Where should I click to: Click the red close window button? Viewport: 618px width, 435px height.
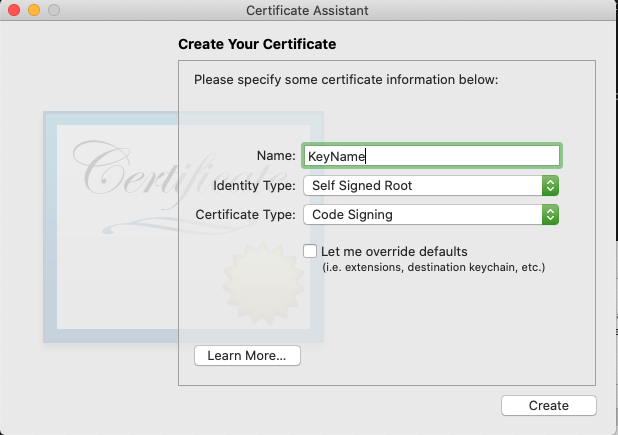click(x=15, y=11)
